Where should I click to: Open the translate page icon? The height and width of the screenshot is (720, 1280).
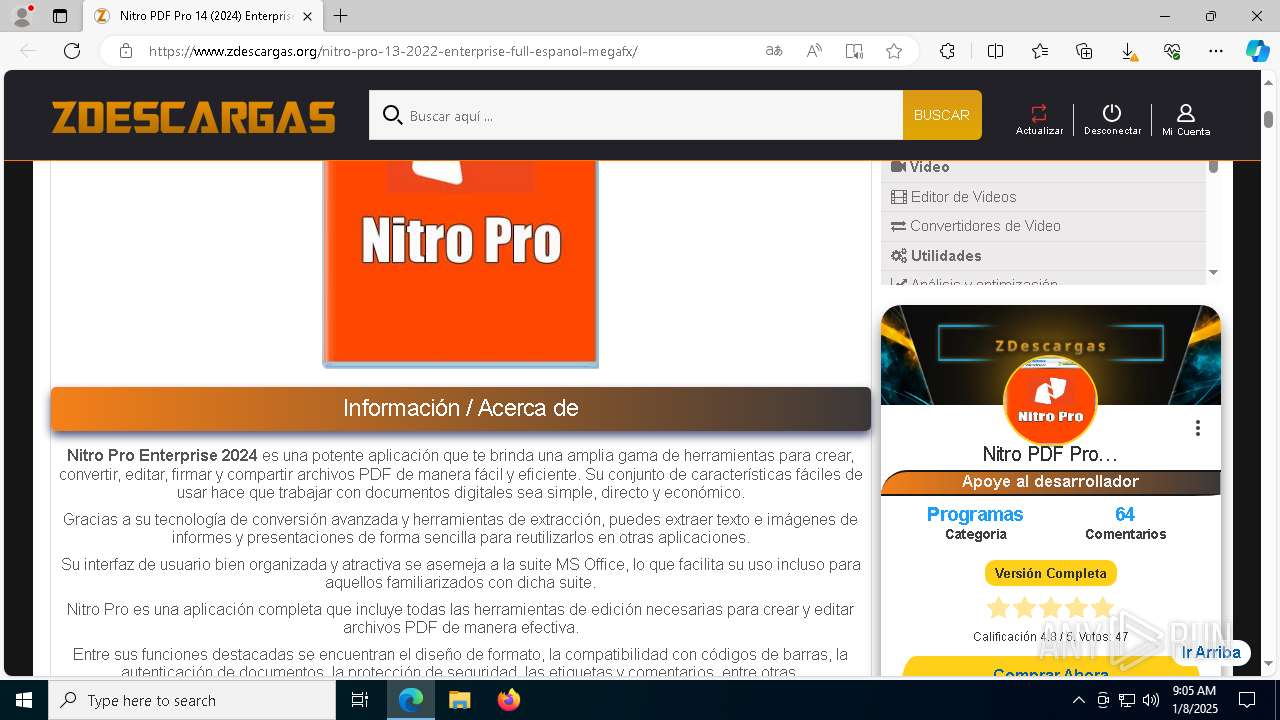(774, 51)
